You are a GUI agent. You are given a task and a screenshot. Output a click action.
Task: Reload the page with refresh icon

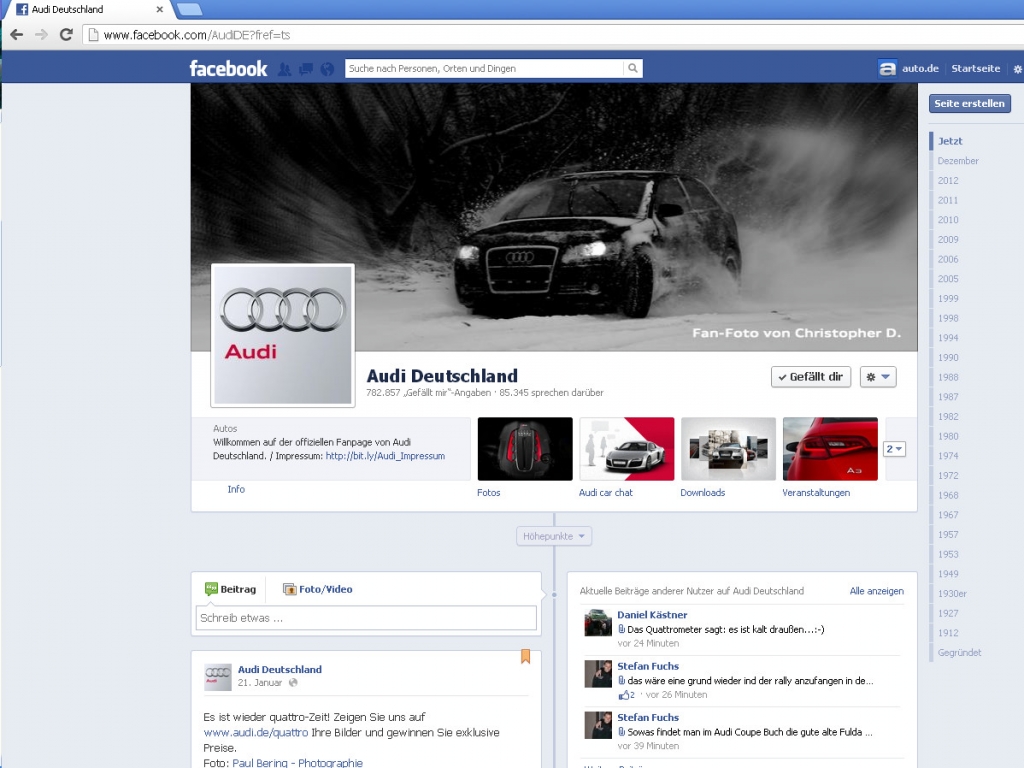66,35
